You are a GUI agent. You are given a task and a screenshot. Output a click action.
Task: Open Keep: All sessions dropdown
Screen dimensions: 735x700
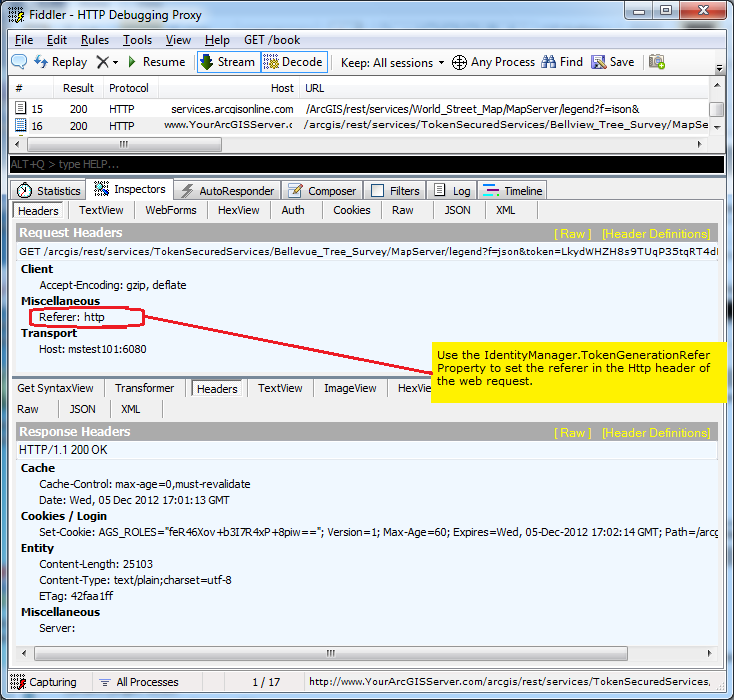392,62
